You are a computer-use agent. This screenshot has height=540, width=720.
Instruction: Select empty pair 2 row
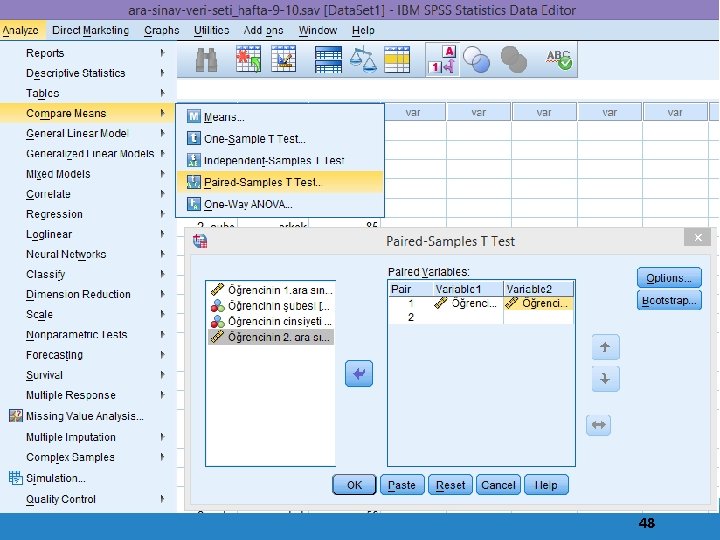(x=481, y=317)
